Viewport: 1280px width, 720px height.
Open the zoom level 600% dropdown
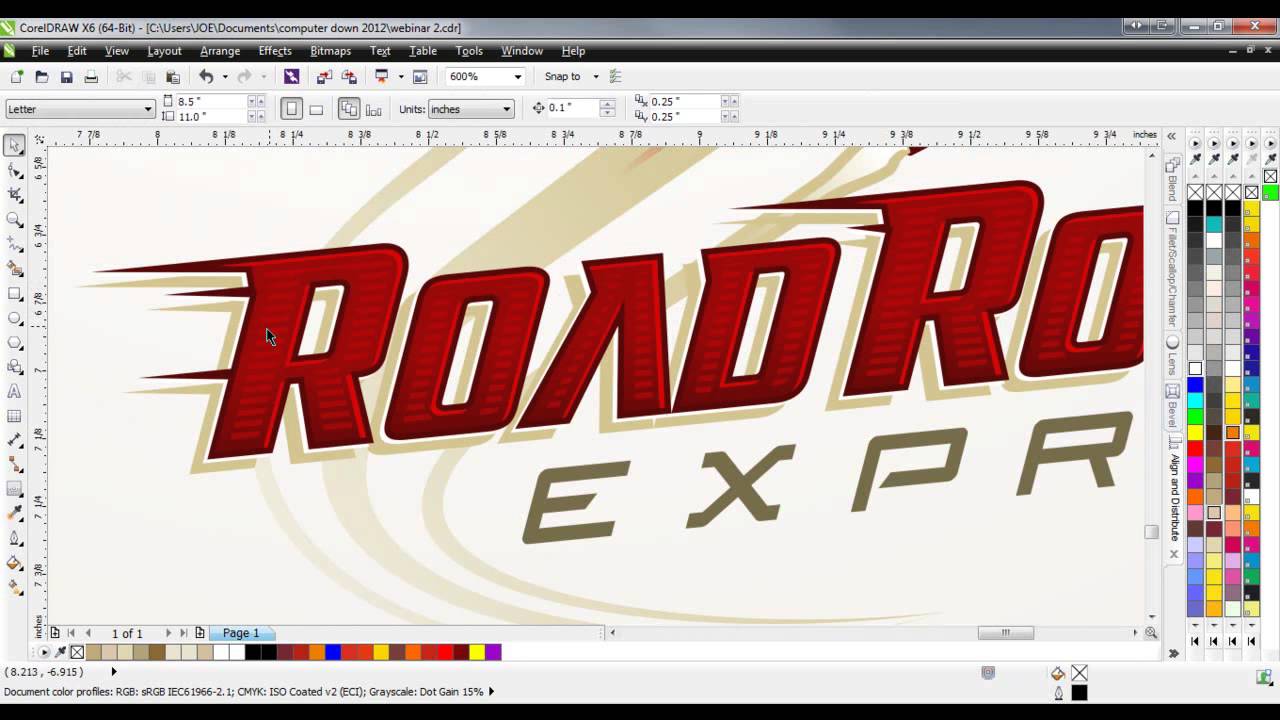coord(517,77)
